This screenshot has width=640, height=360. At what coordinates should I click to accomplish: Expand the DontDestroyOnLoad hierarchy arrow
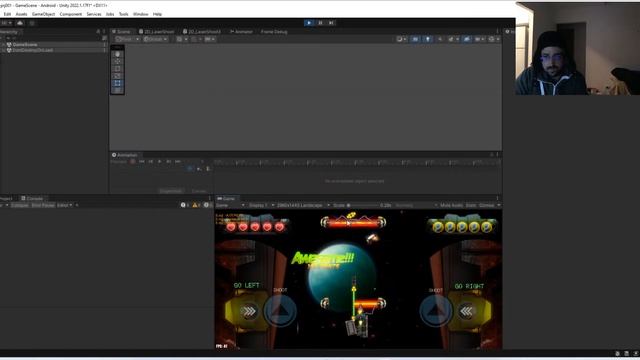pos(4,50)
